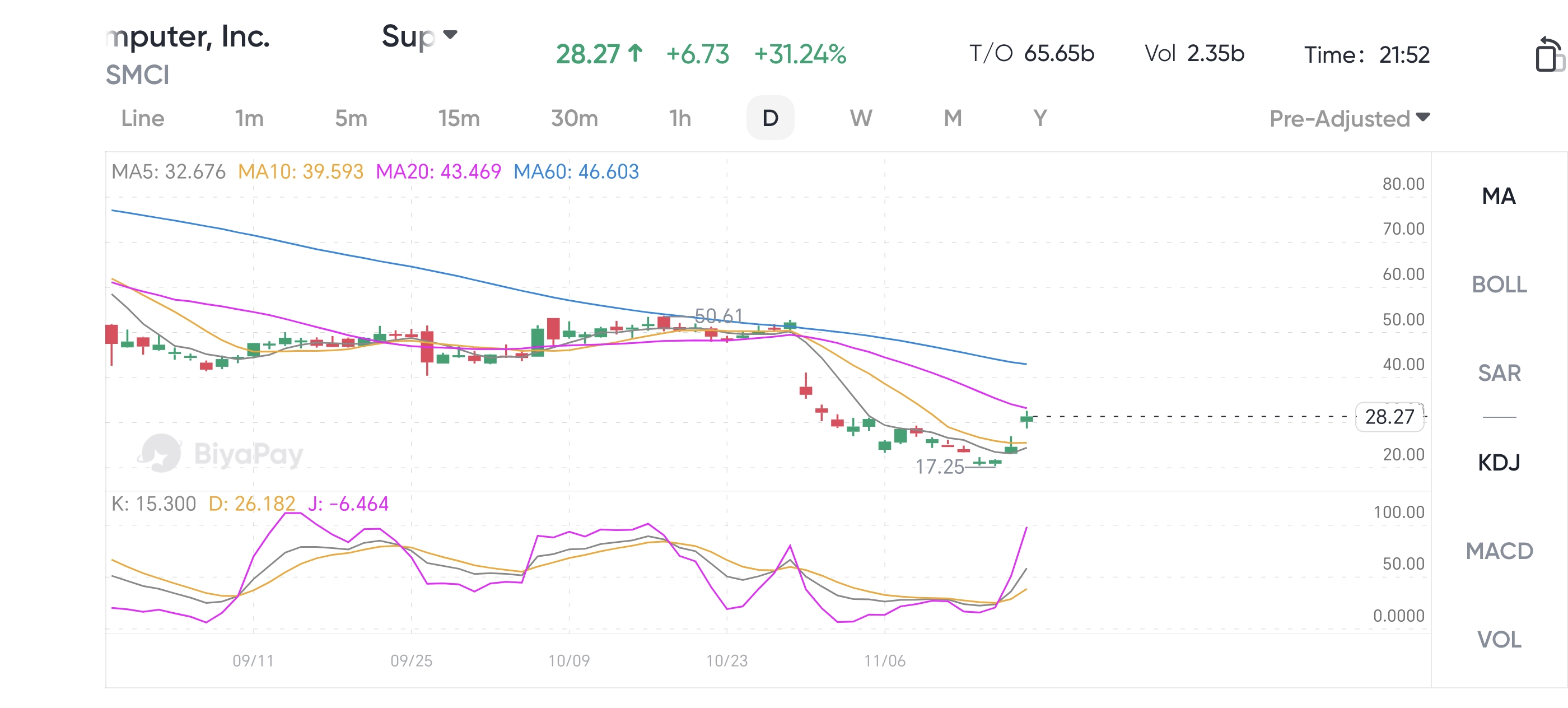Select the 5m timeframe
The width and height of the screenshot is (1568, 708).
pos(351,118)
